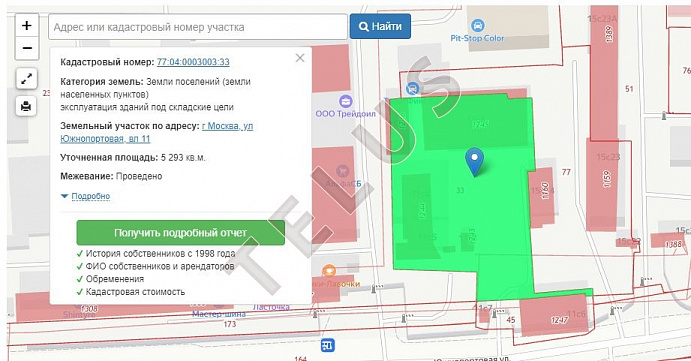This screenshot has width=691, height=361.
Task: Click number 45 label near building 1247
Action: [x=511, y=320]
